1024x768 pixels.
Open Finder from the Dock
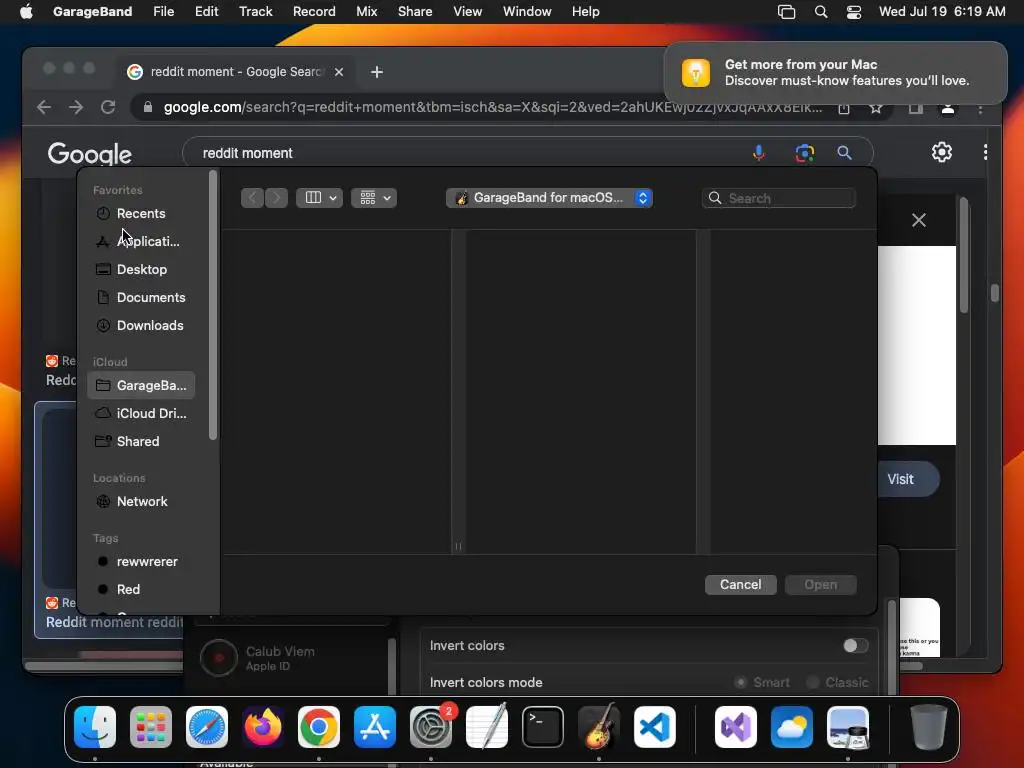point(95,727)
